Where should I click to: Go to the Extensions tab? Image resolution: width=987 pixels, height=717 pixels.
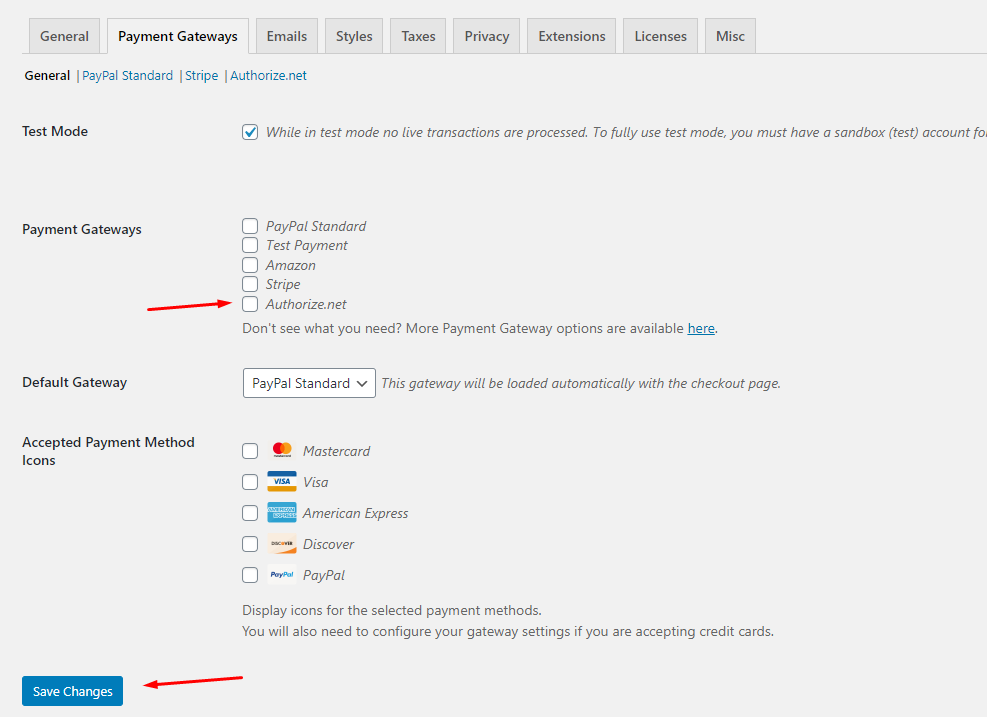(x=572, y=36)
